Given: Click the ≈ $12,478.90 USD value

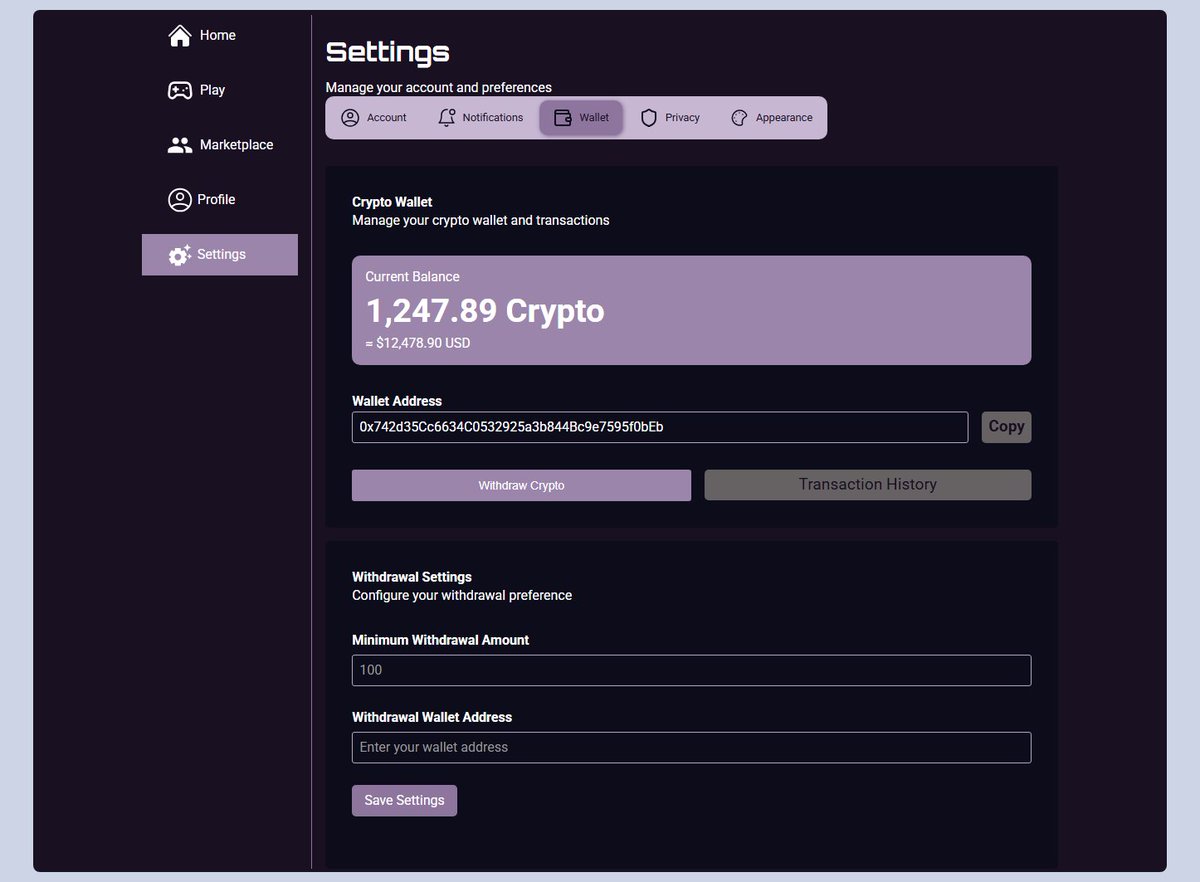Looking at the screenshot, I should coord(418,343).
